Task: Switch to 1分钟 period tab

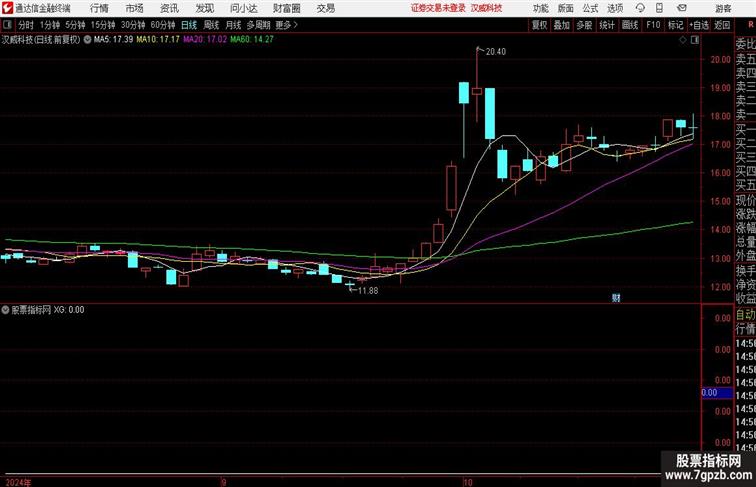Action: [50, 25]
